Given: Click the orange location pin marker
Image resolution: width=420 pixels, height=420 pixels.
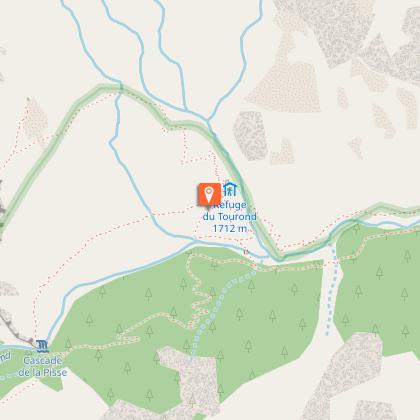Looking at the screenshot, I should click(209, 195).
